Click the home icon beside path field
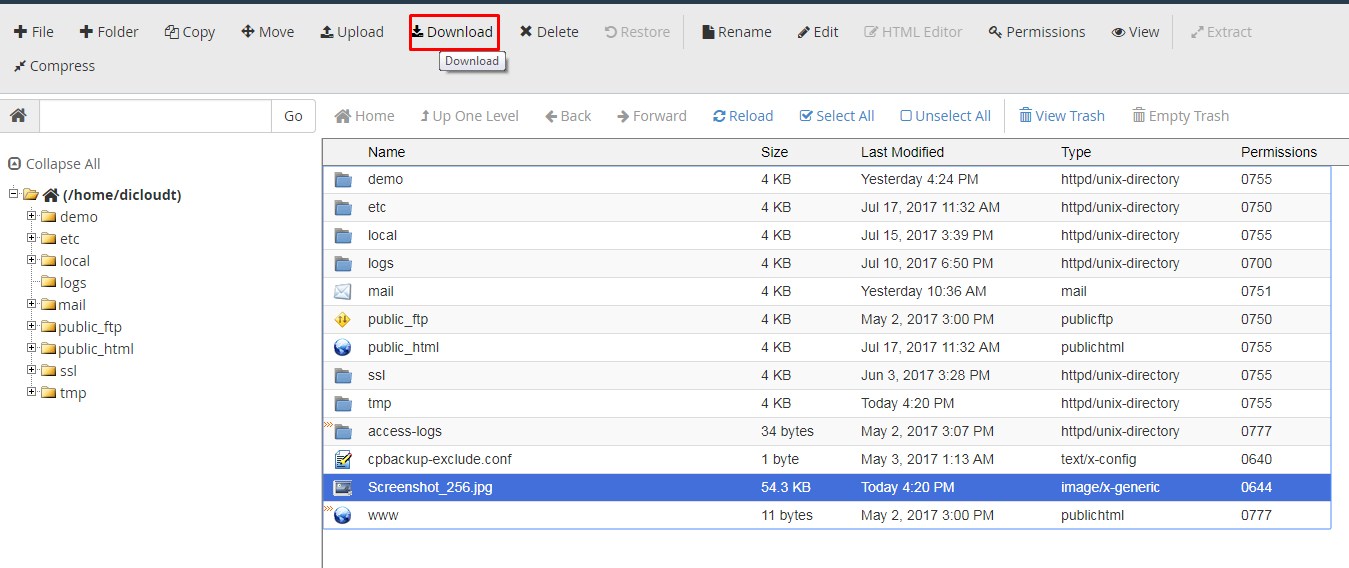 (x=18, y=116)
